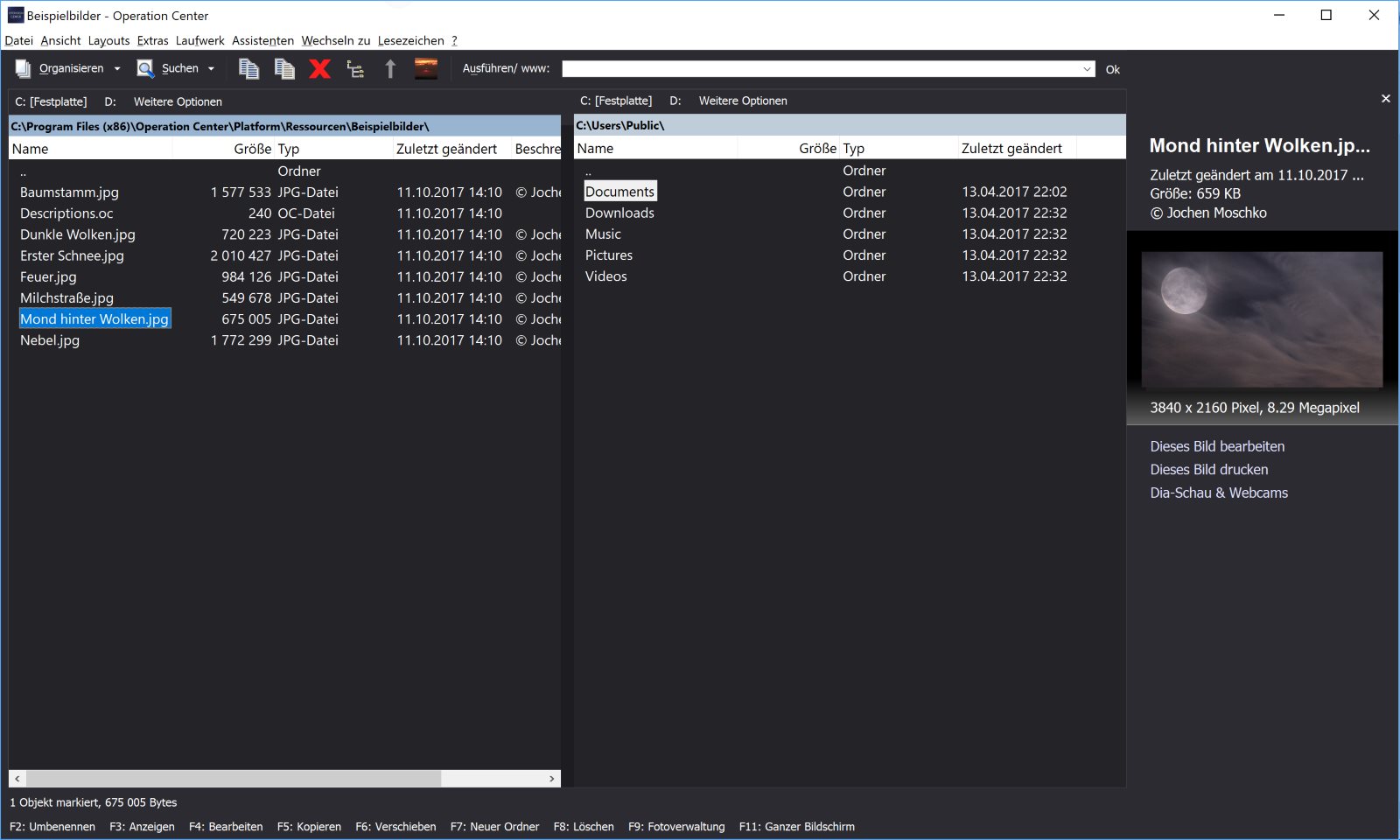Close the preview side panel
The image size is (1400, 840).
tap(1385, 99)
